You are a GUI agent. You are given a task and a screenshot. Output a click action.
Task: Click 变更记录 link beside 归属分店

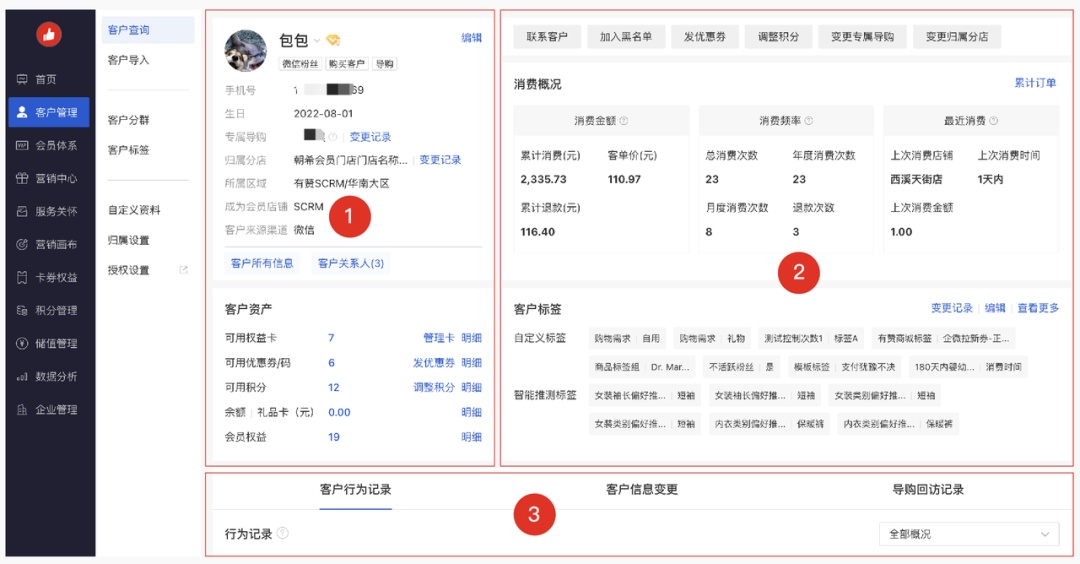coord(440,160)
